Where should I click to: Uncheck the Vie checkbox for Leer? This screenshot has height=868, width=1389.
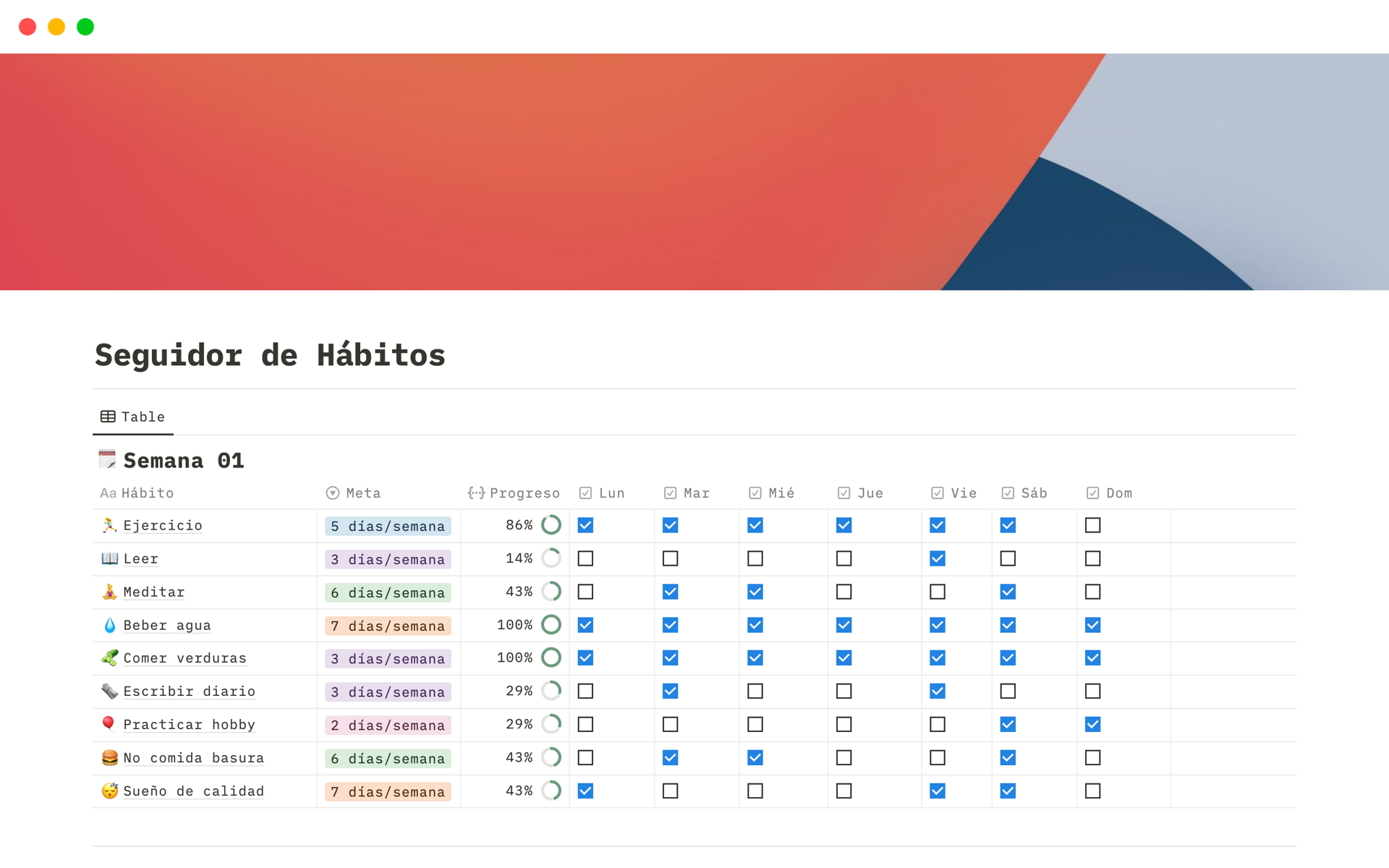[937, 558]
